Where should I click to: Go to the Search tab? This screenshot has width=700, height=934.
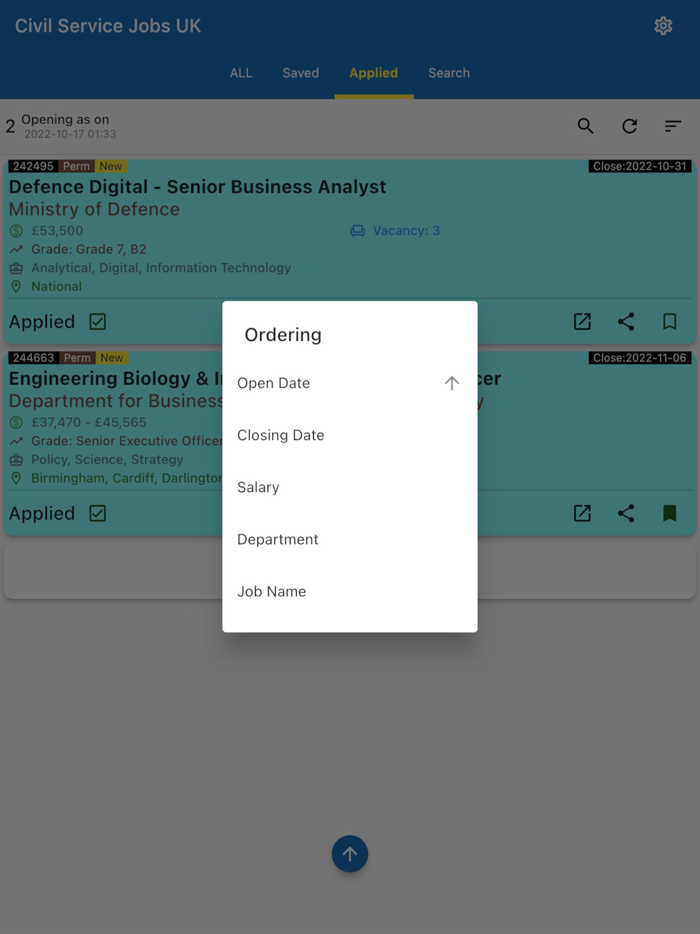click(449, 73)
